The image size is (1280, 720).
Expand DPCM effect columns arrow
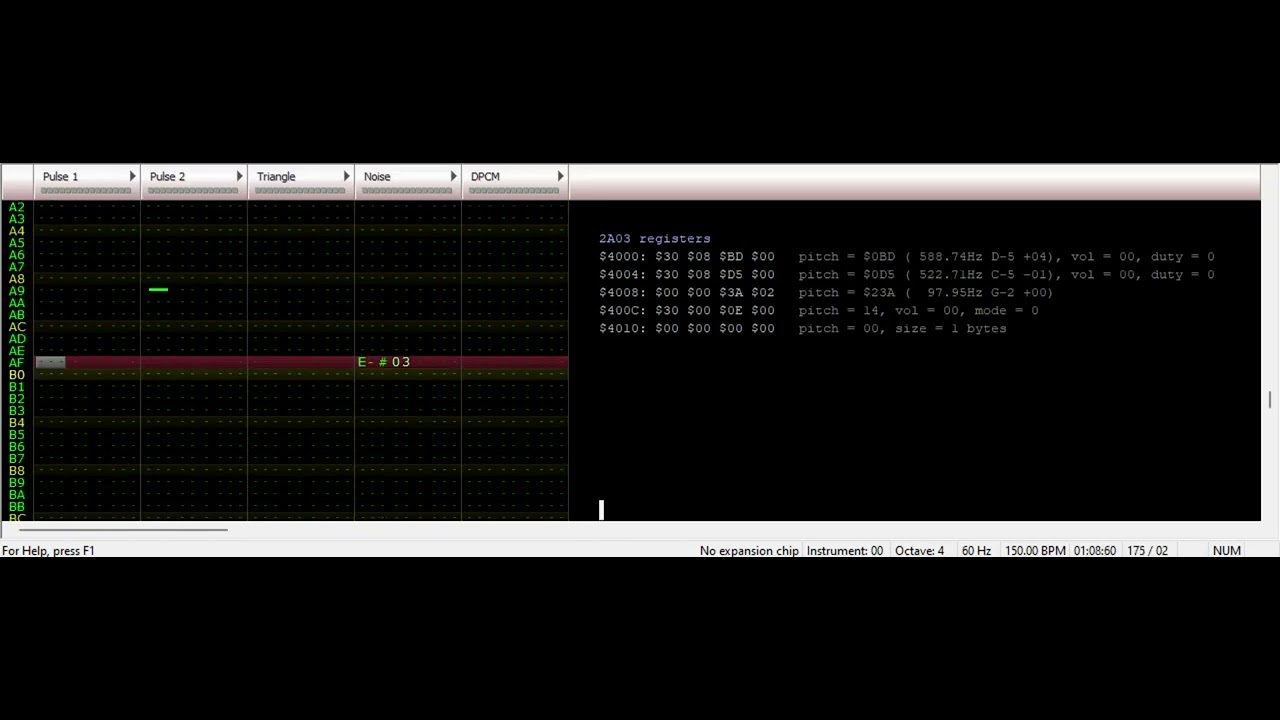click(560, 176)
